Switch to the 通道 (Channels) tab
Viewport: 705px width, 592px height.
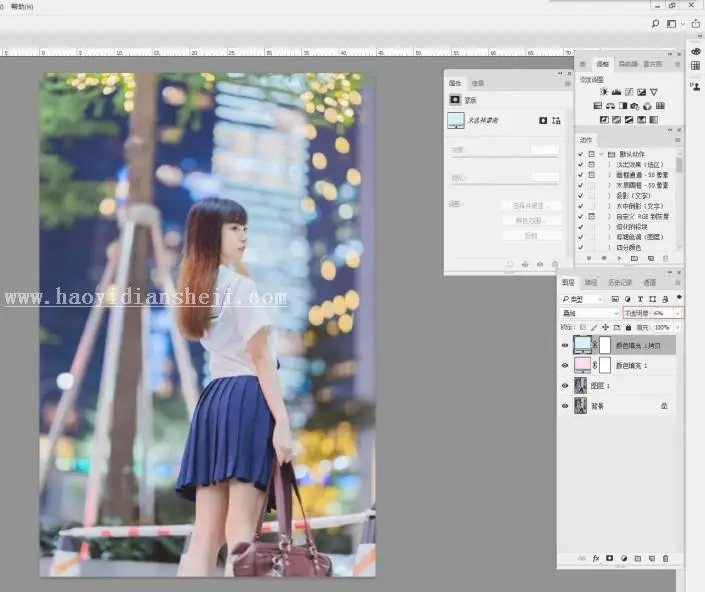[649, 282]
